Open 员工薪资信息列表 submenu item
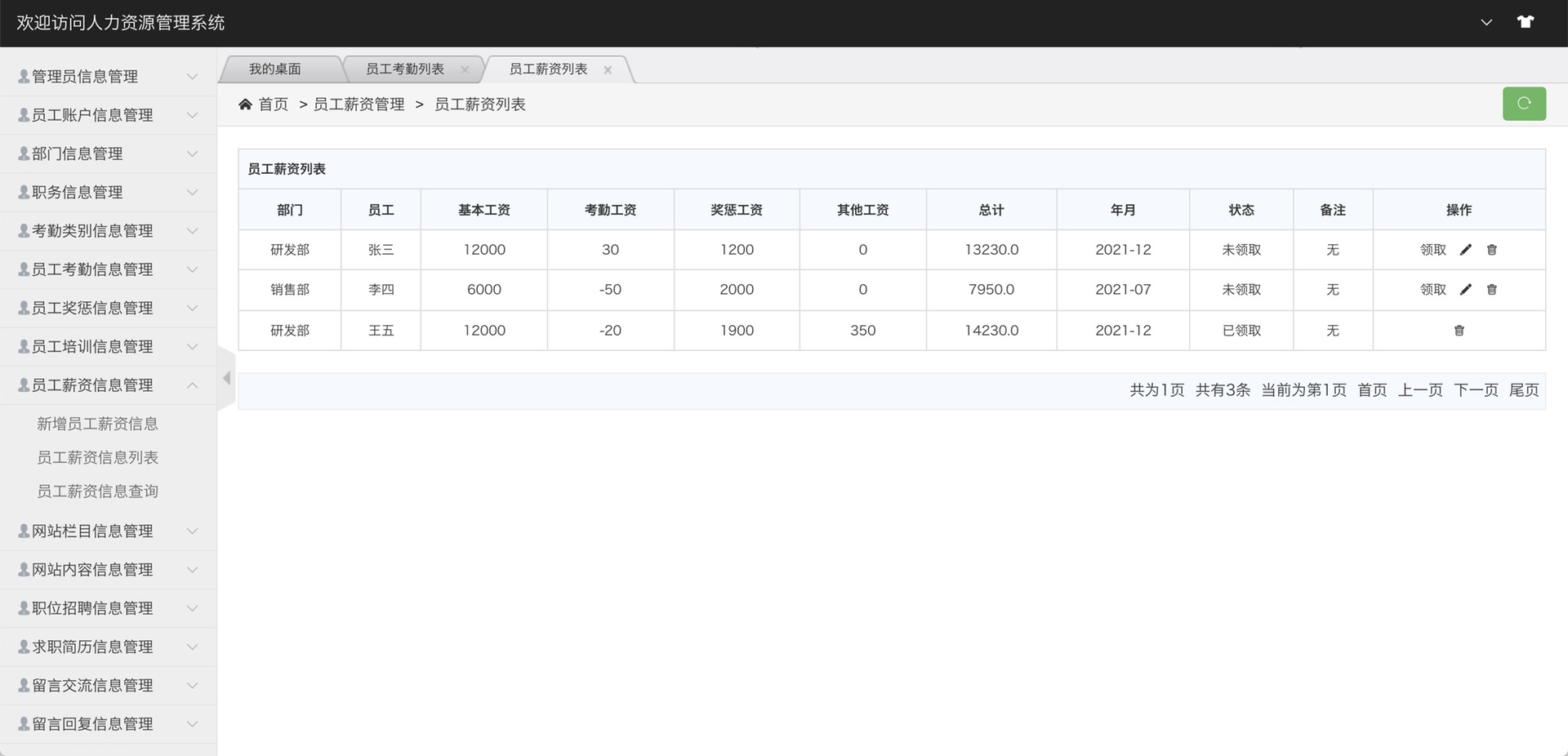The width and height of the screenshot is (1568, 756). point(97,457)
